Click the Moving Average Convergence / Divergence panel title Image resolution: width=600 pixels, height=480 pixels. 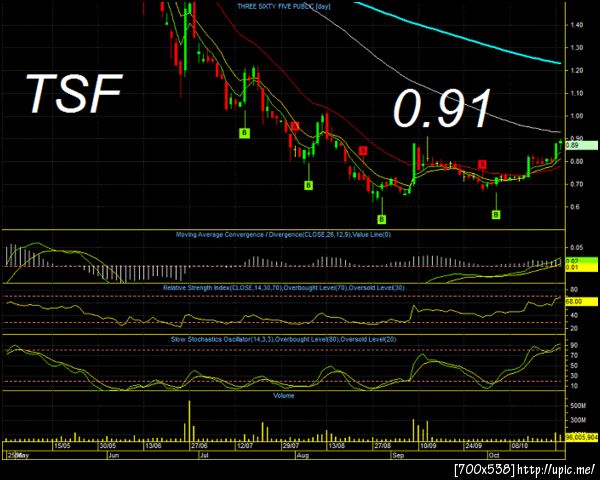[x=283, y=235]
